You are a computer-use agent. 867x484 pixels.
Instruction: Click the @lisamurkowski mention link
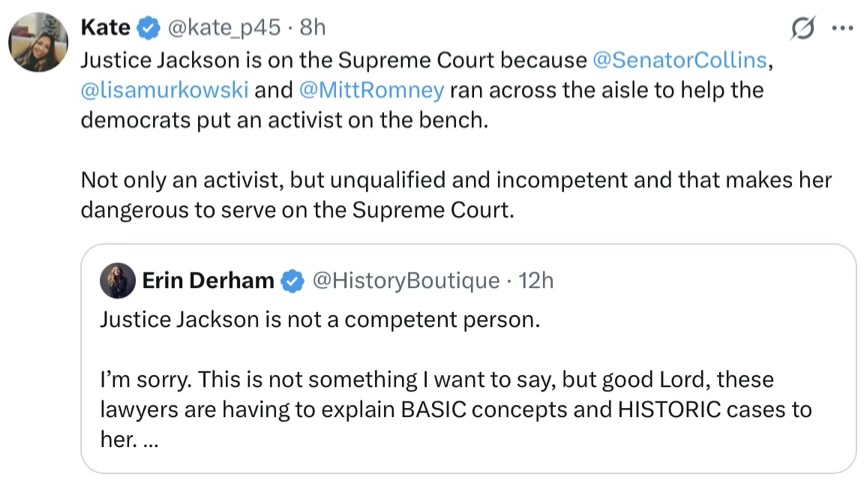(x=163, y=90)
